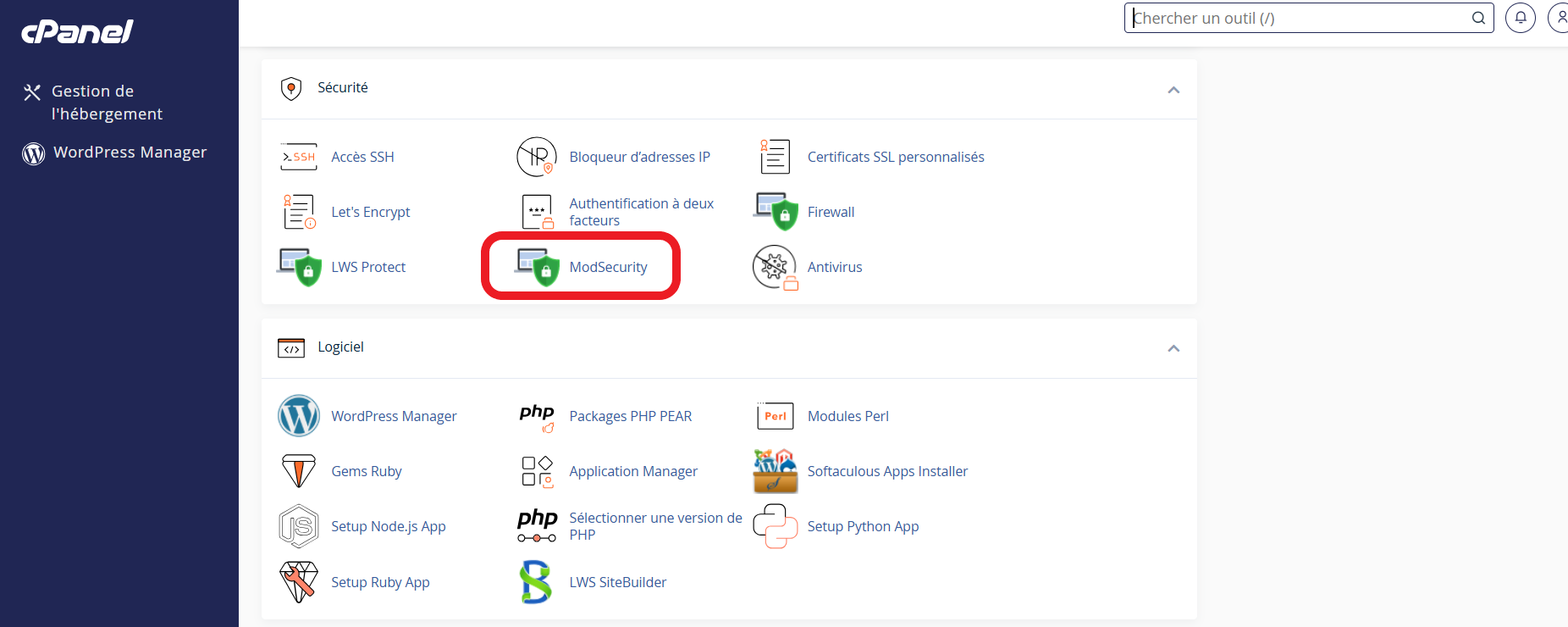
Task: Click the Certificats SSL personnalisés icon
Action: click(x=775, y=157)
